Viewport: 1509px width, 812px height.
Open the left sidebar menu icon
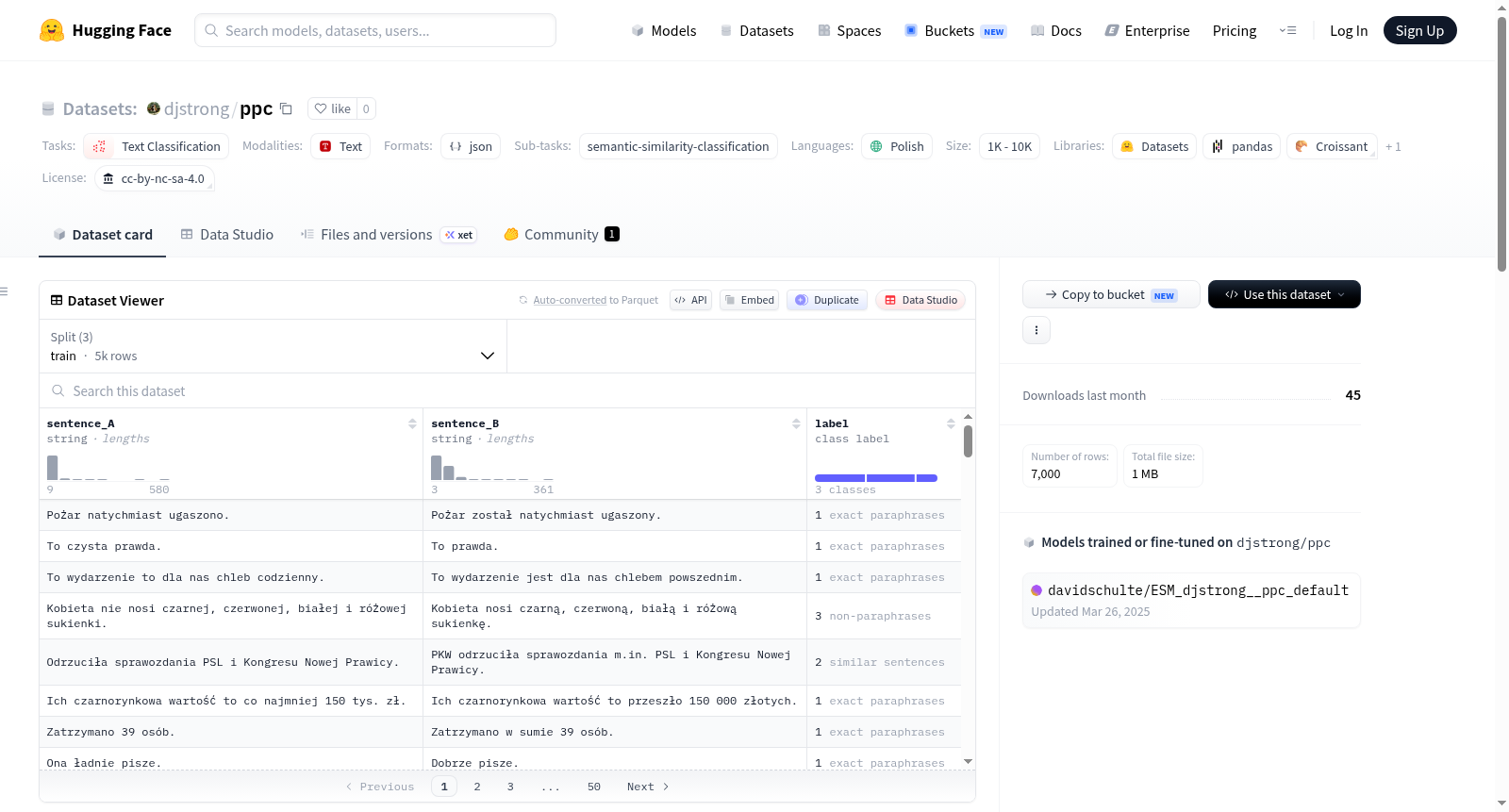click(x=4, y=291)
